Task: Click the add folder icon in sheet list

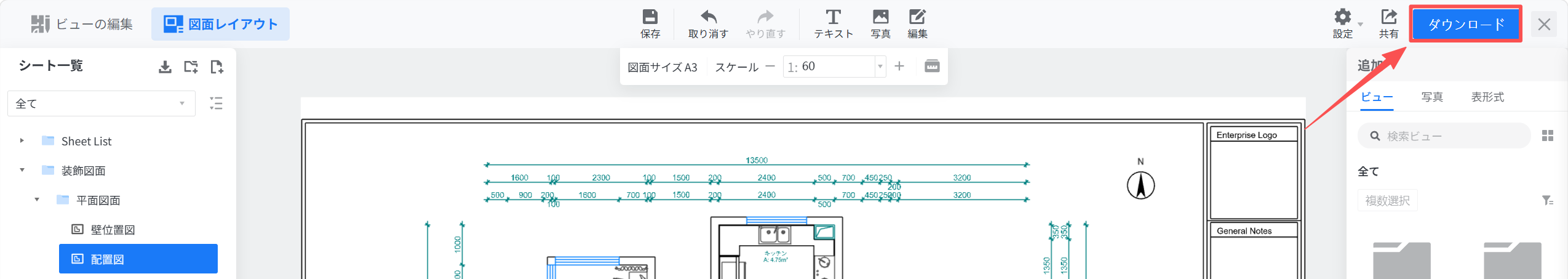Action: pyautogui.click(x=191, y=67)
